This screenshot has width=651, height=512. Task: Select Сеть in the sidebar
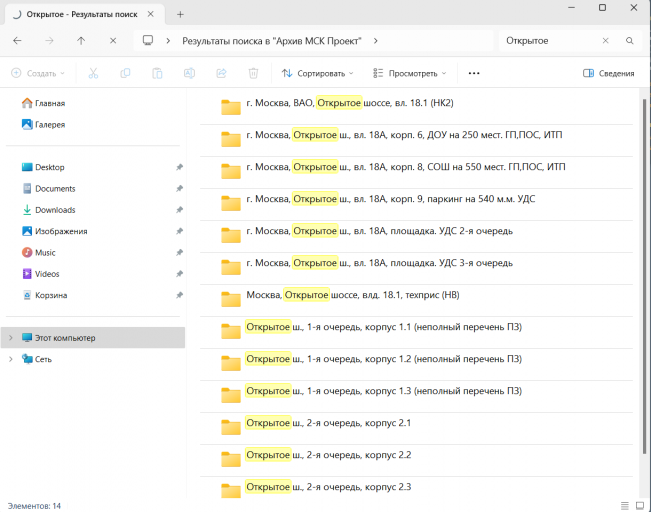(37, 359)
